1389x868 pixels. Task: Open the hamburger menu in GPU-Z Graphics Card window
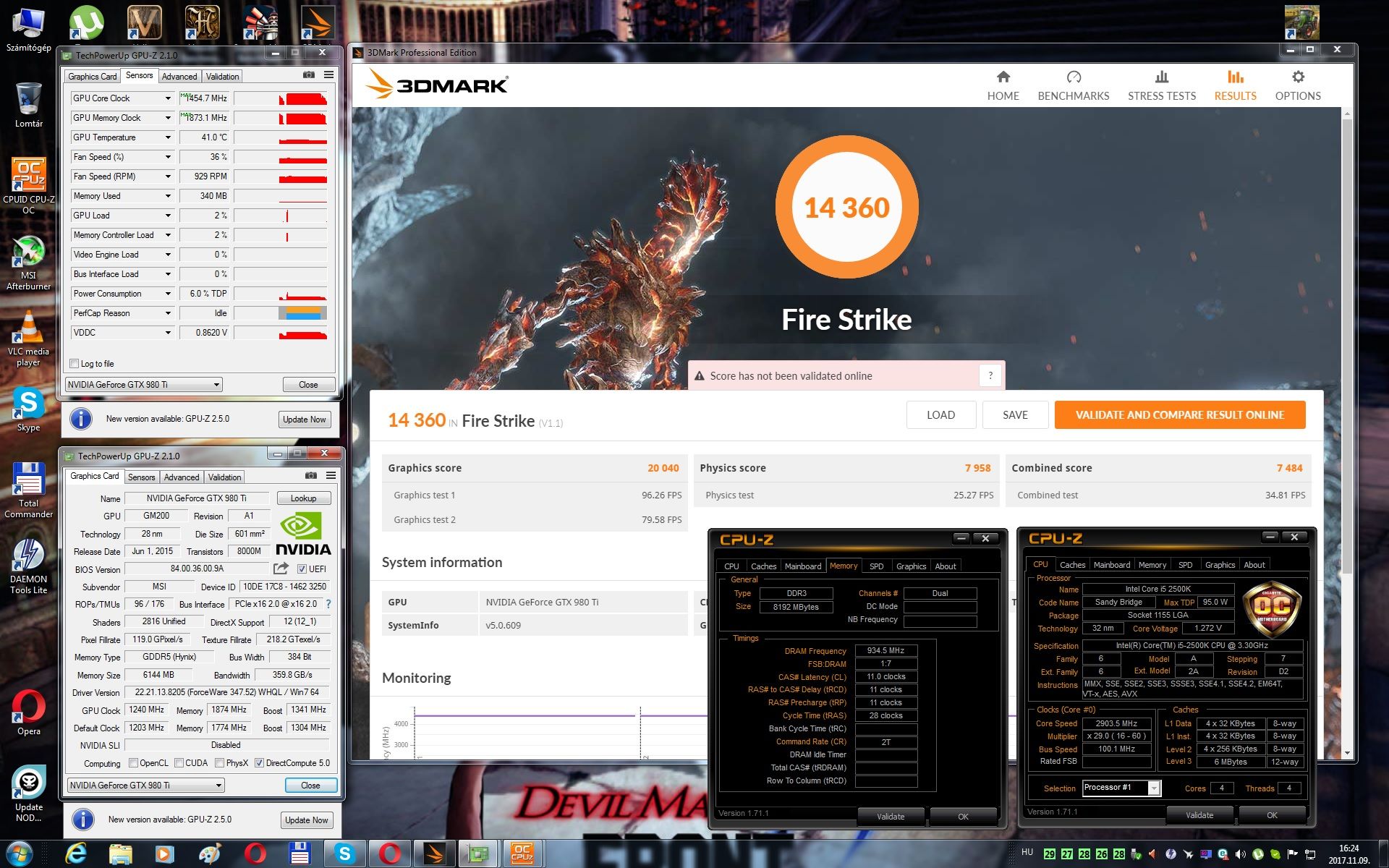tap(331, 476)
